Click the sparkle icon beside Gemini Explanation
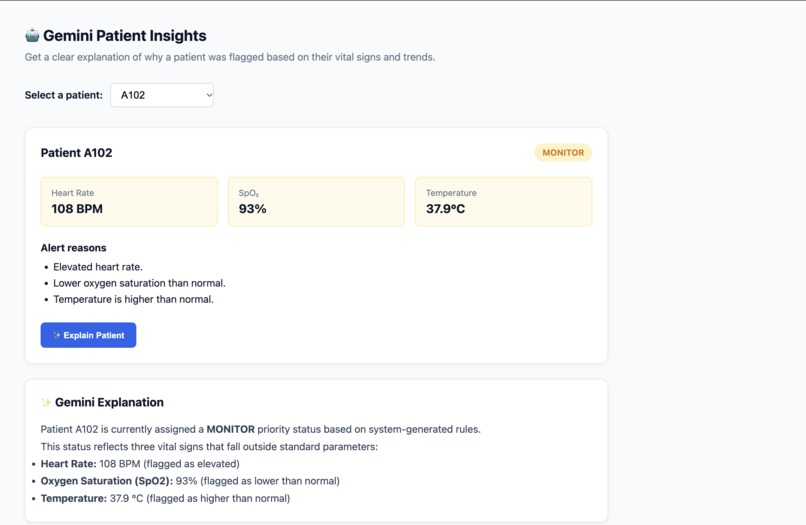This screenshot has height=525, width=806. [46, 402]
